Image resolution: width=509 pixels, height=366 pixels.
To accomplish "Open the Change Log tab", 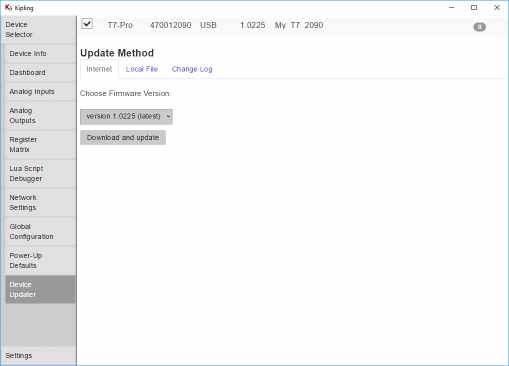I will 192,69.
